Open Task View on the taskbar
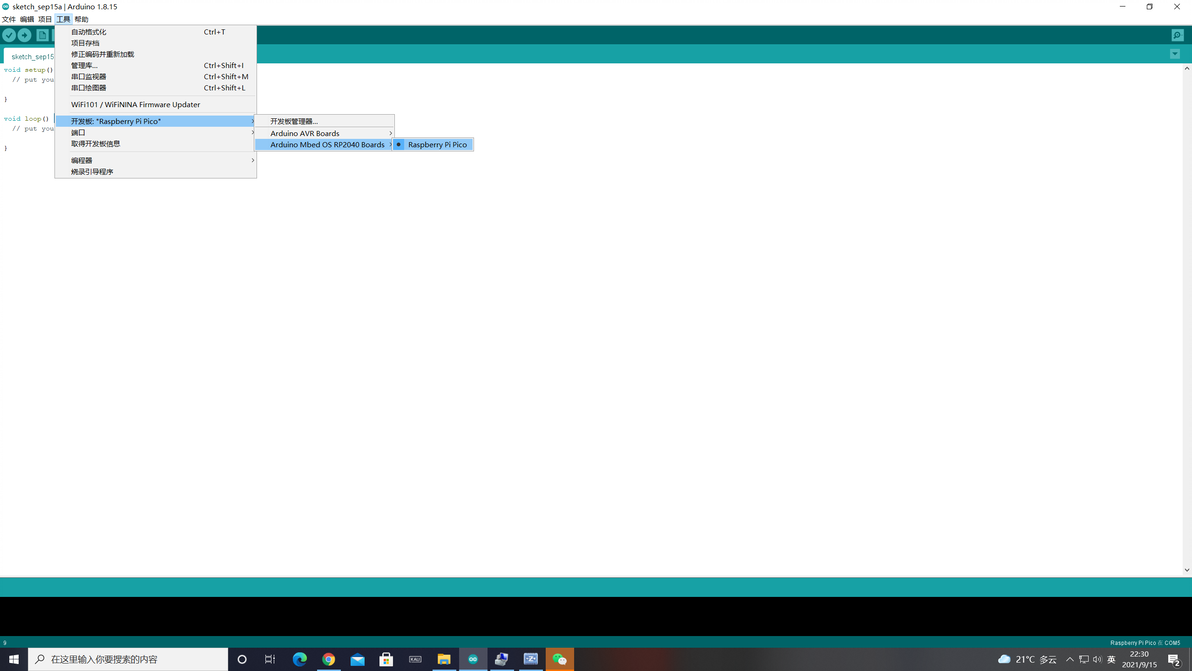The width and height of the screenshot is (1192, 671). [x=270, y=659]
